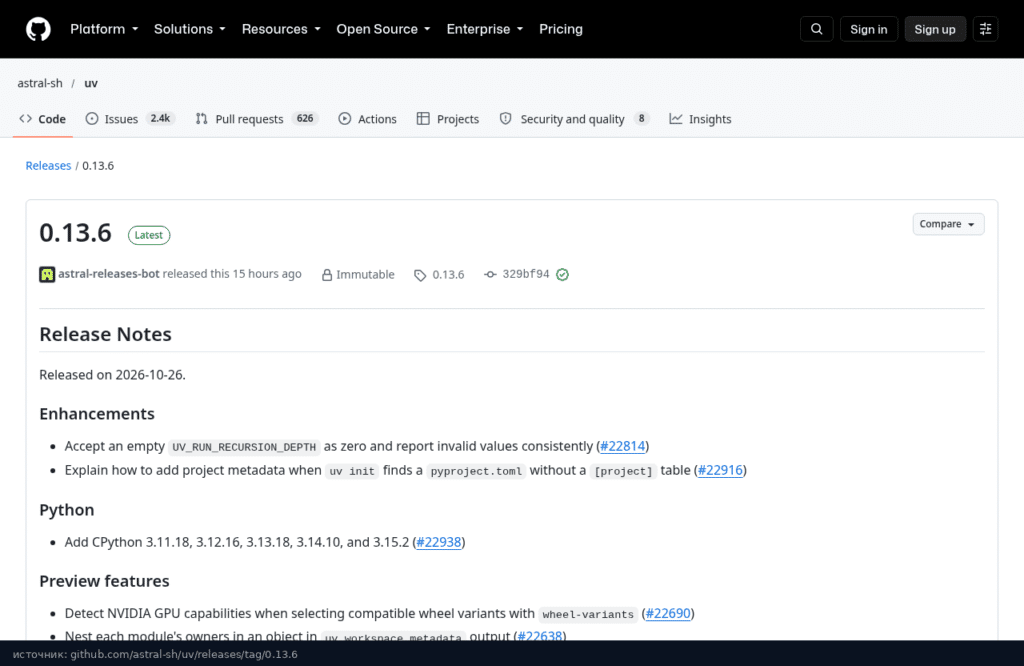1024x666 pixels.
Task: Click the [project] code text
Action: 623,471
